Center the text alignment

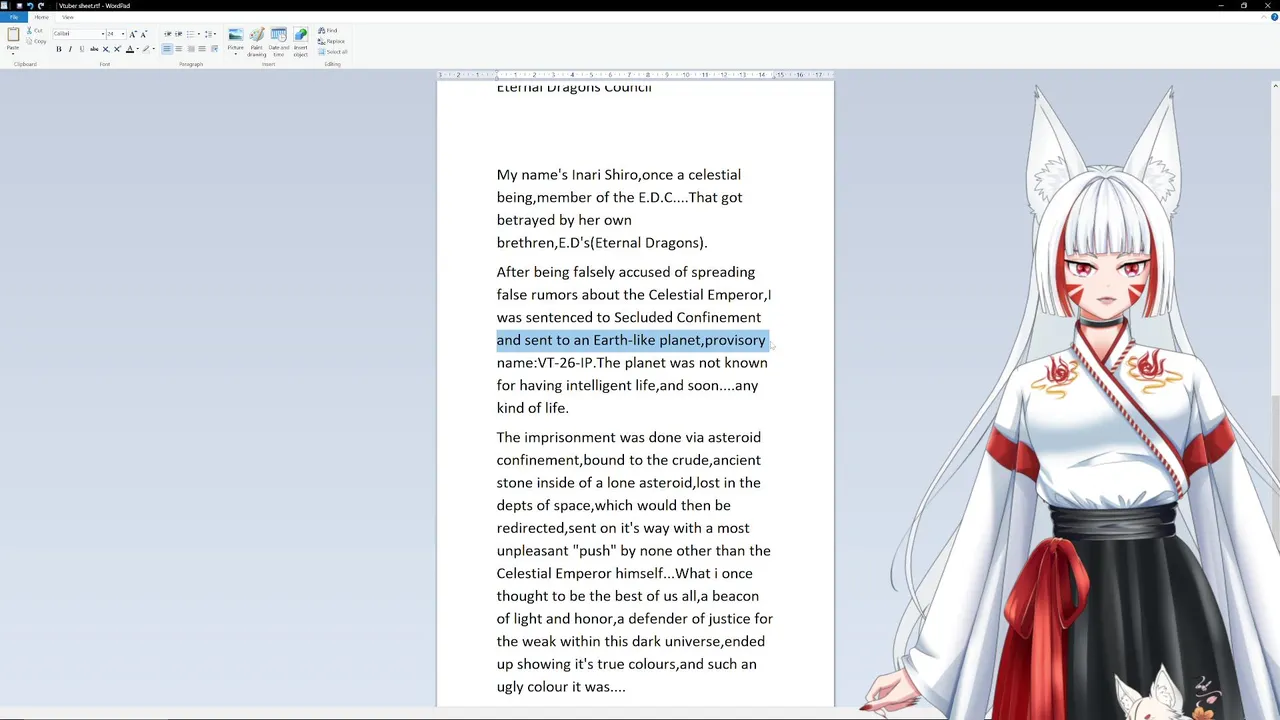tap(179, 49)
